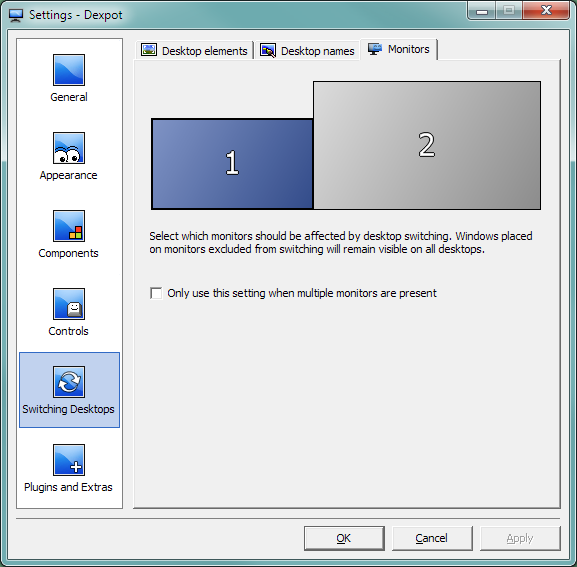Confirm settings with the OK button

coord(344,538)
